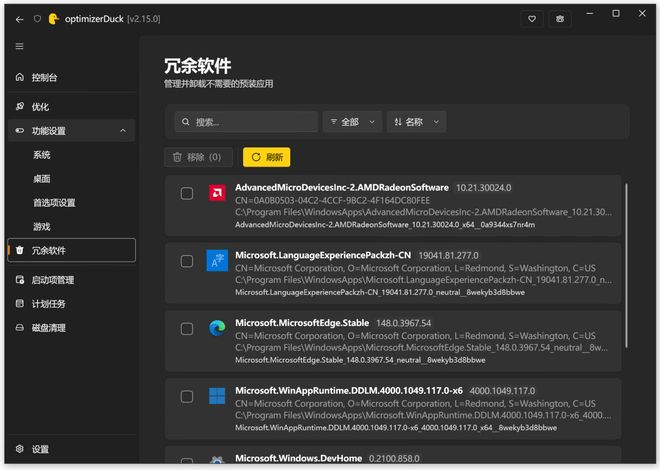This screenshot has width=660, height=470.
Task: Minimize the optimizerDuck window
Action: pyautogui.click(x=590, y=13)
